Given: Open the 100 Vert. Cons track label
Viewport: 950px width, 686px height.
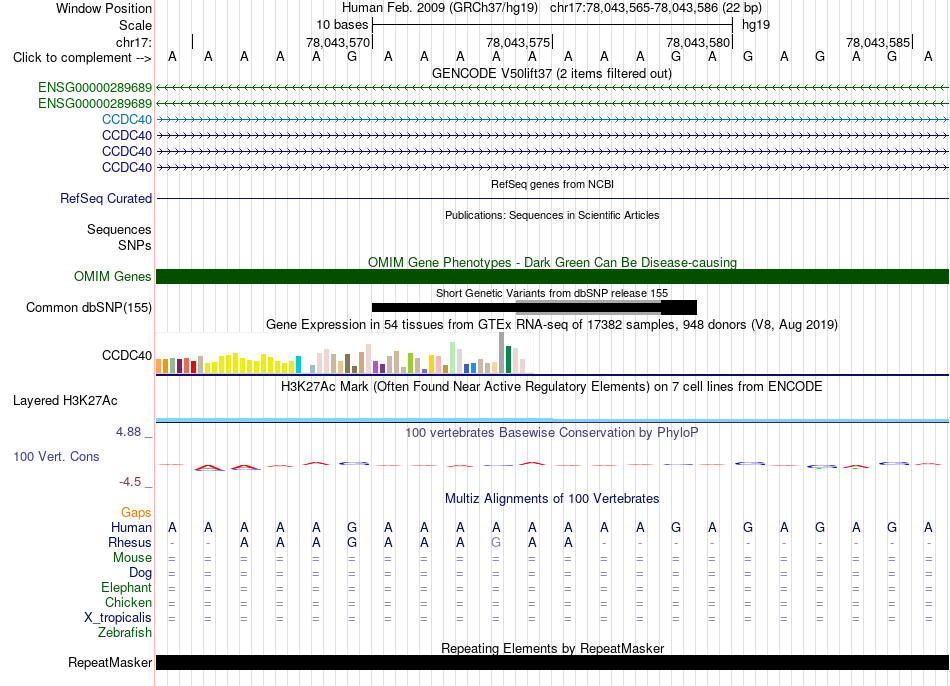Looking at the screenshot, I should (56, 456).
